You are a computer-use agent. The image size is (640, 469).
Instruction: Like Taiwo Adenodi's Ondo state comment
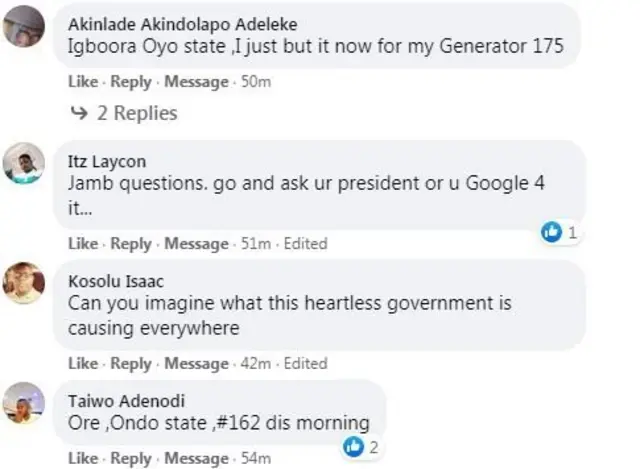tap(83, 458)
